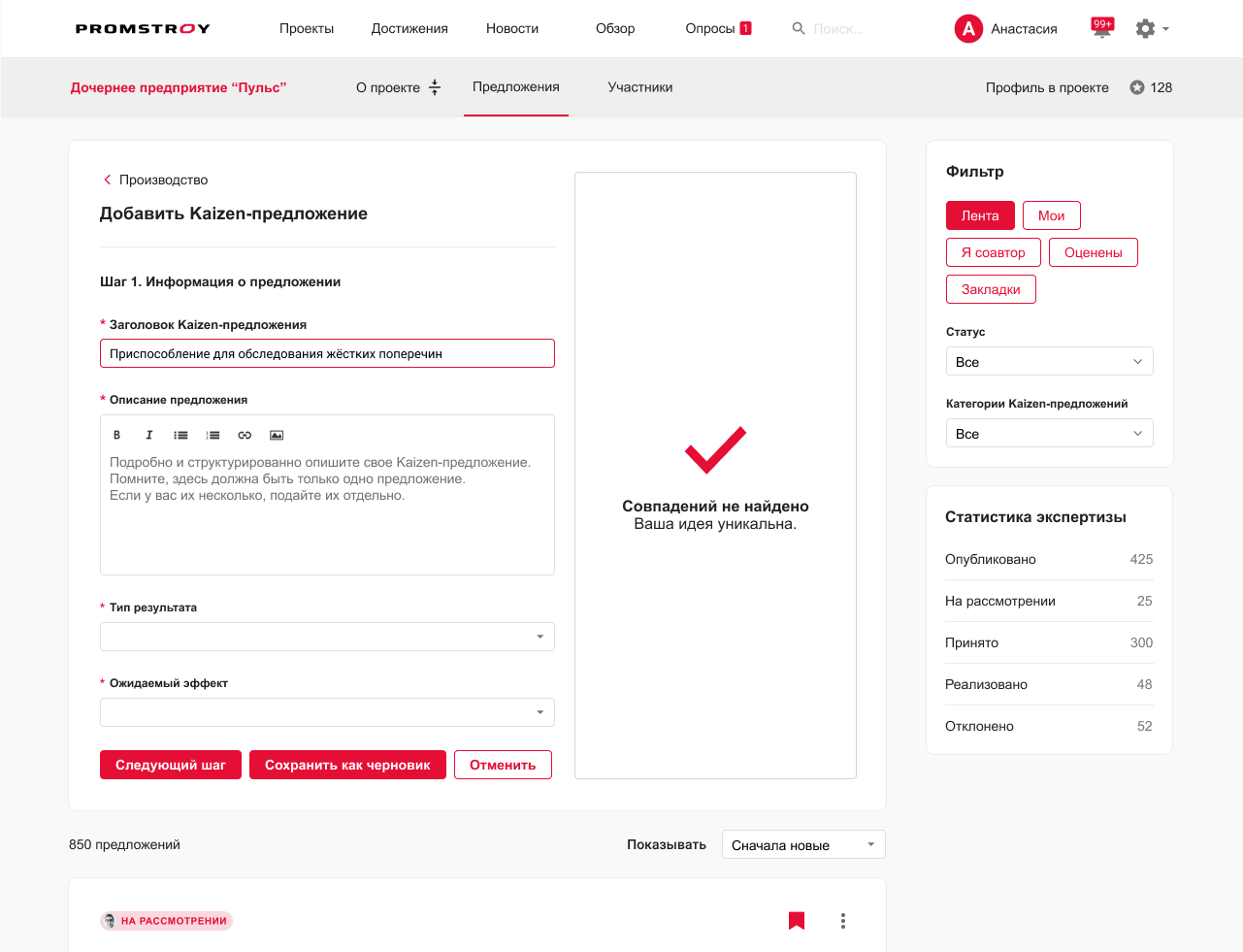The height and width of the screenshot is (952, 1243).
Task: Open the Достижения menu item
Action: coord(409,29)
